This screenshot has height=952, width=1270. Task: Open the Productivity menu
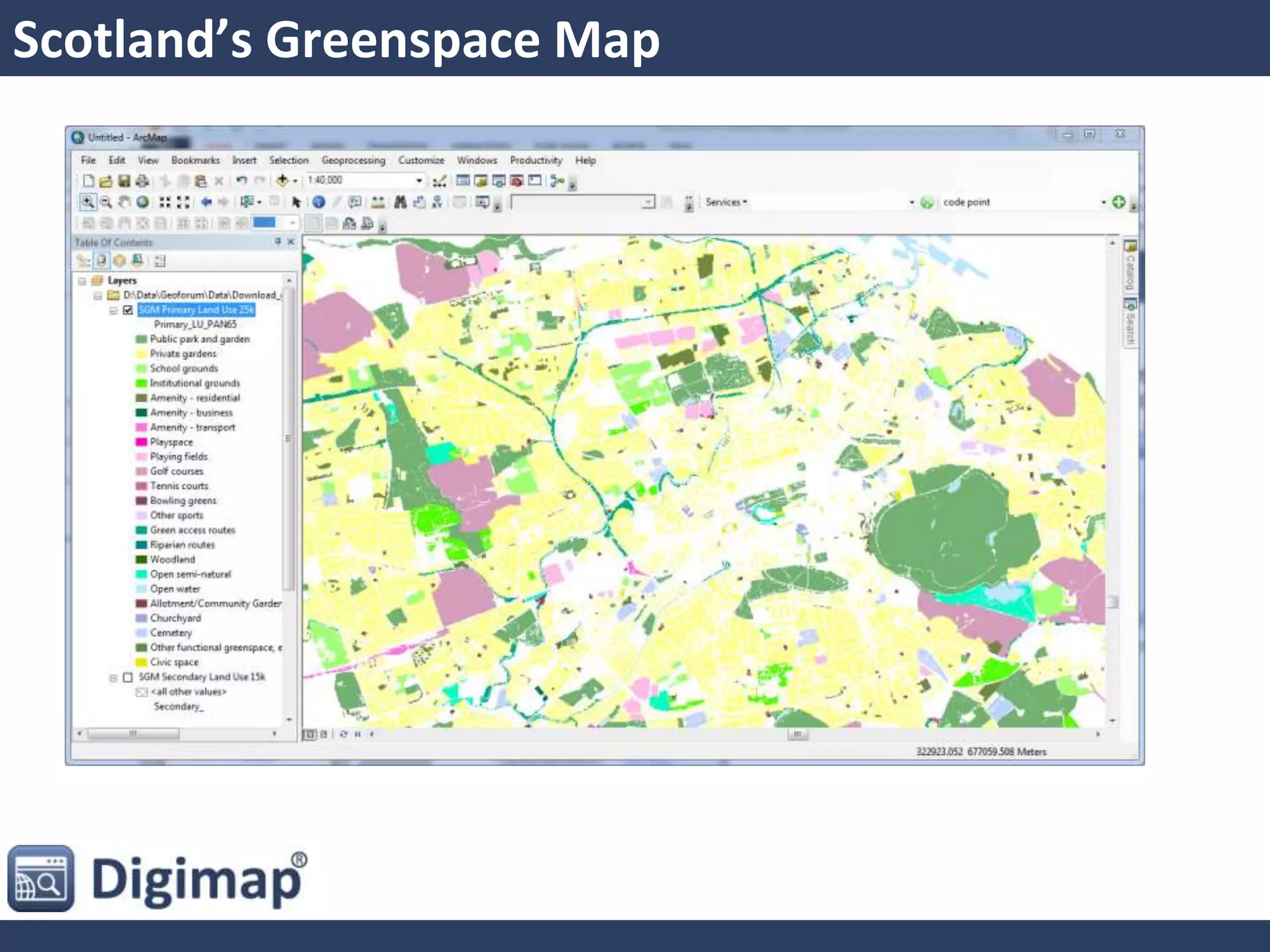point(536,160)
